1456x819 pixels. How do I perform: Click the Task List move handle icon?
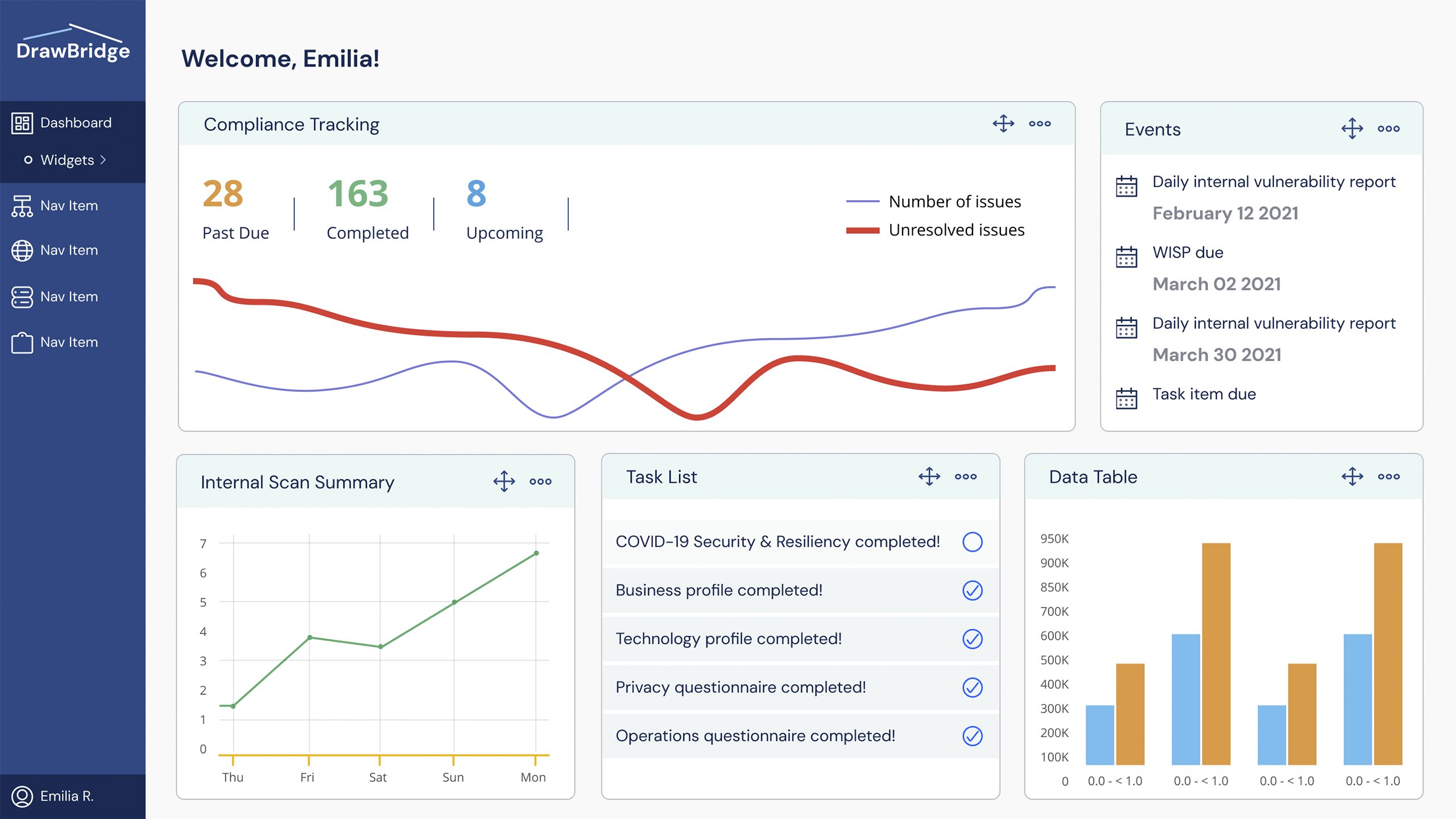click(x=929, y=476)
